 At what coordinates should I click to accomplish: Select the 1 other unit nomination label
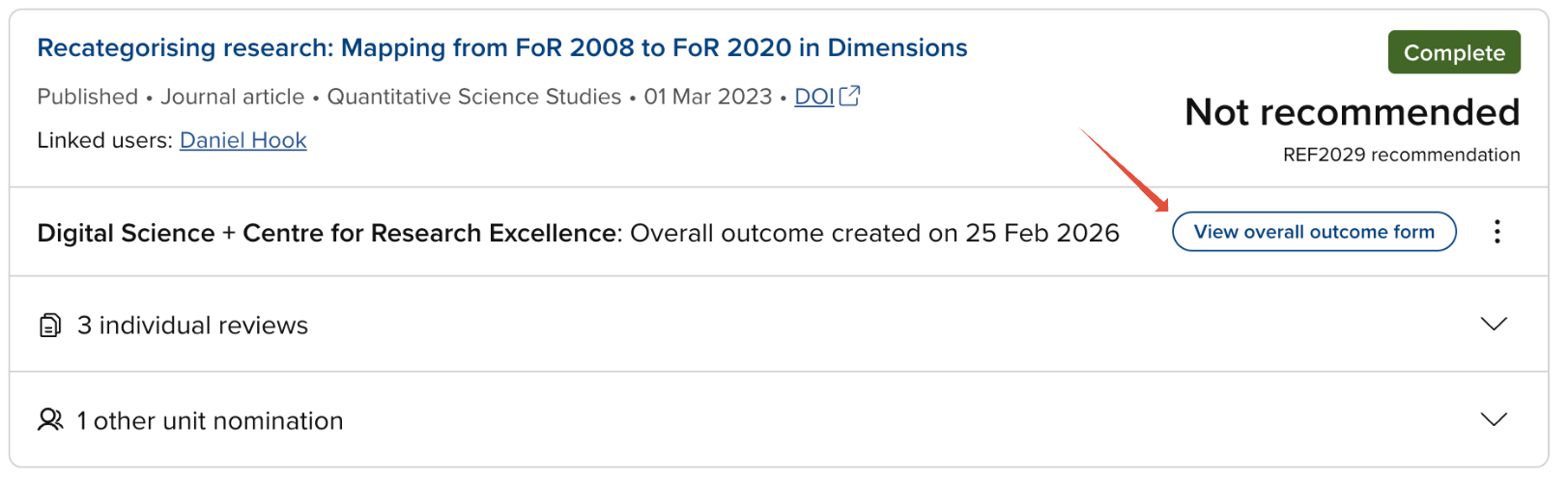click(x=210, y=421)
